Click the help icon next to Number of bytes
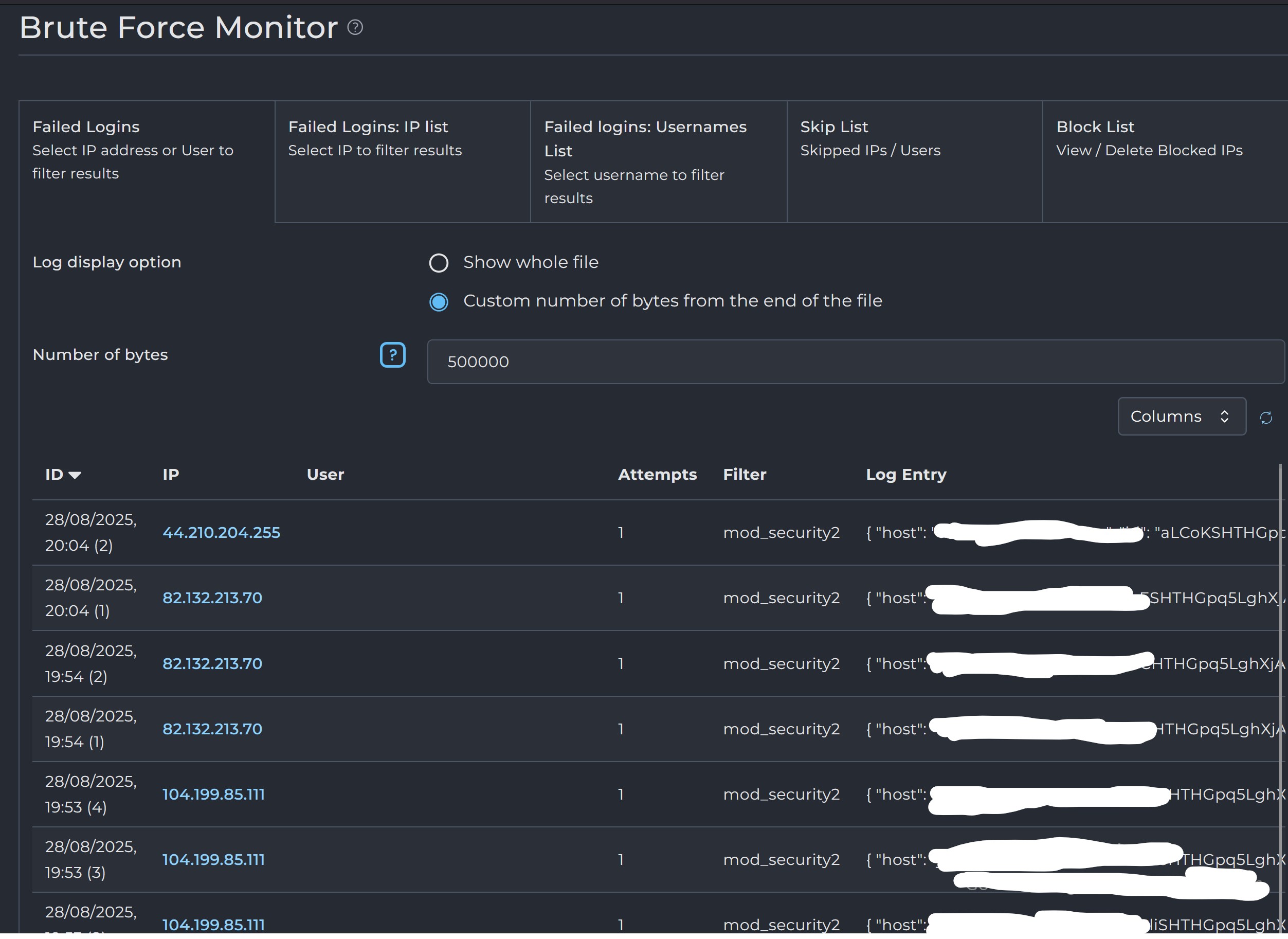Viewport: 1288px width, 939px height. click(x=393, y=355)
